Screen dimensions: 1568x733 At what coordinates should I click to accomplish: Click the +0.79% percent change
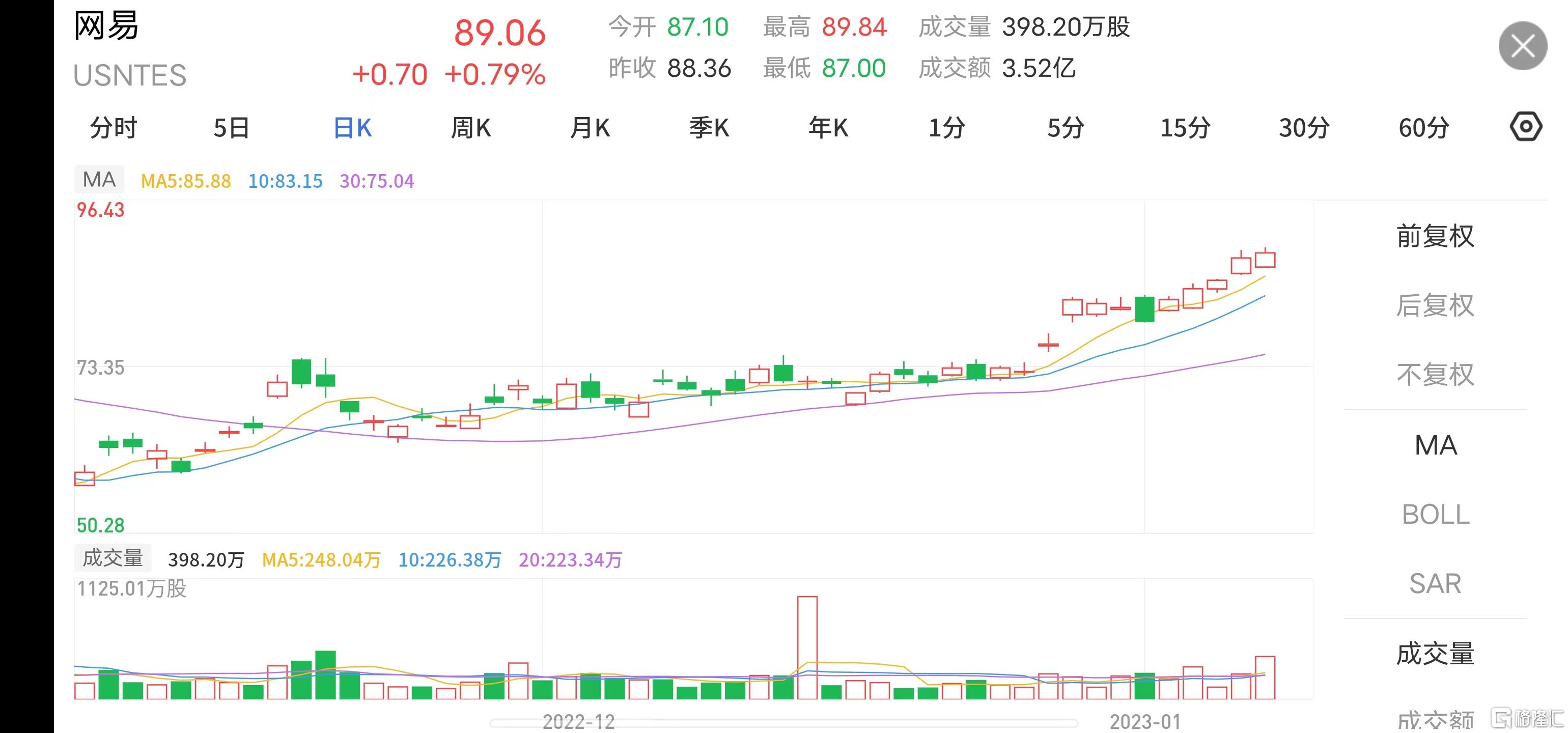tap(495, 75)
